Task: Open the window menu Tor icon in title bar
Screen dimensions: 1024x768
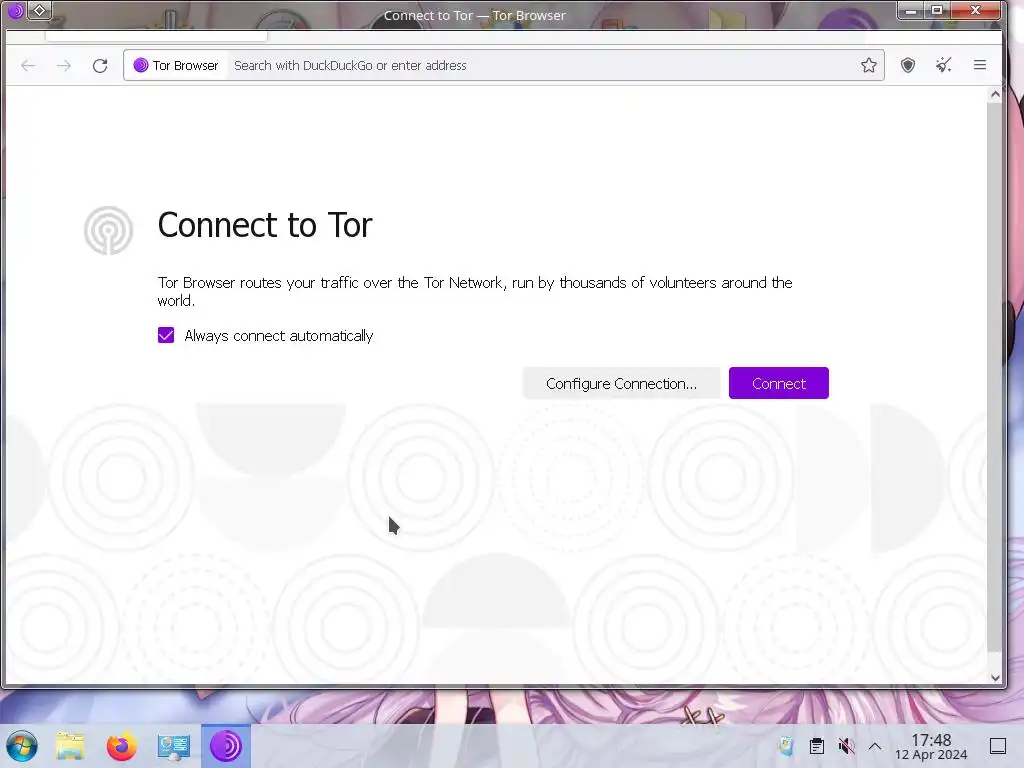Action: click(15, 10)
